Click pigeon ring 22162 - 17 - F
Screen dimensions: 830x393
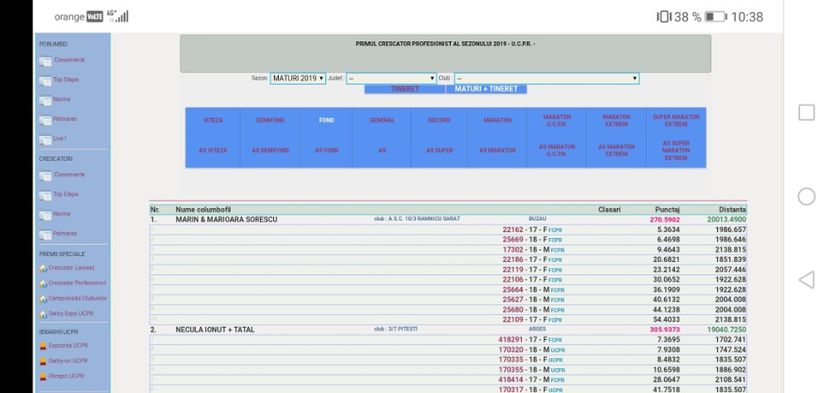[525, 230]
